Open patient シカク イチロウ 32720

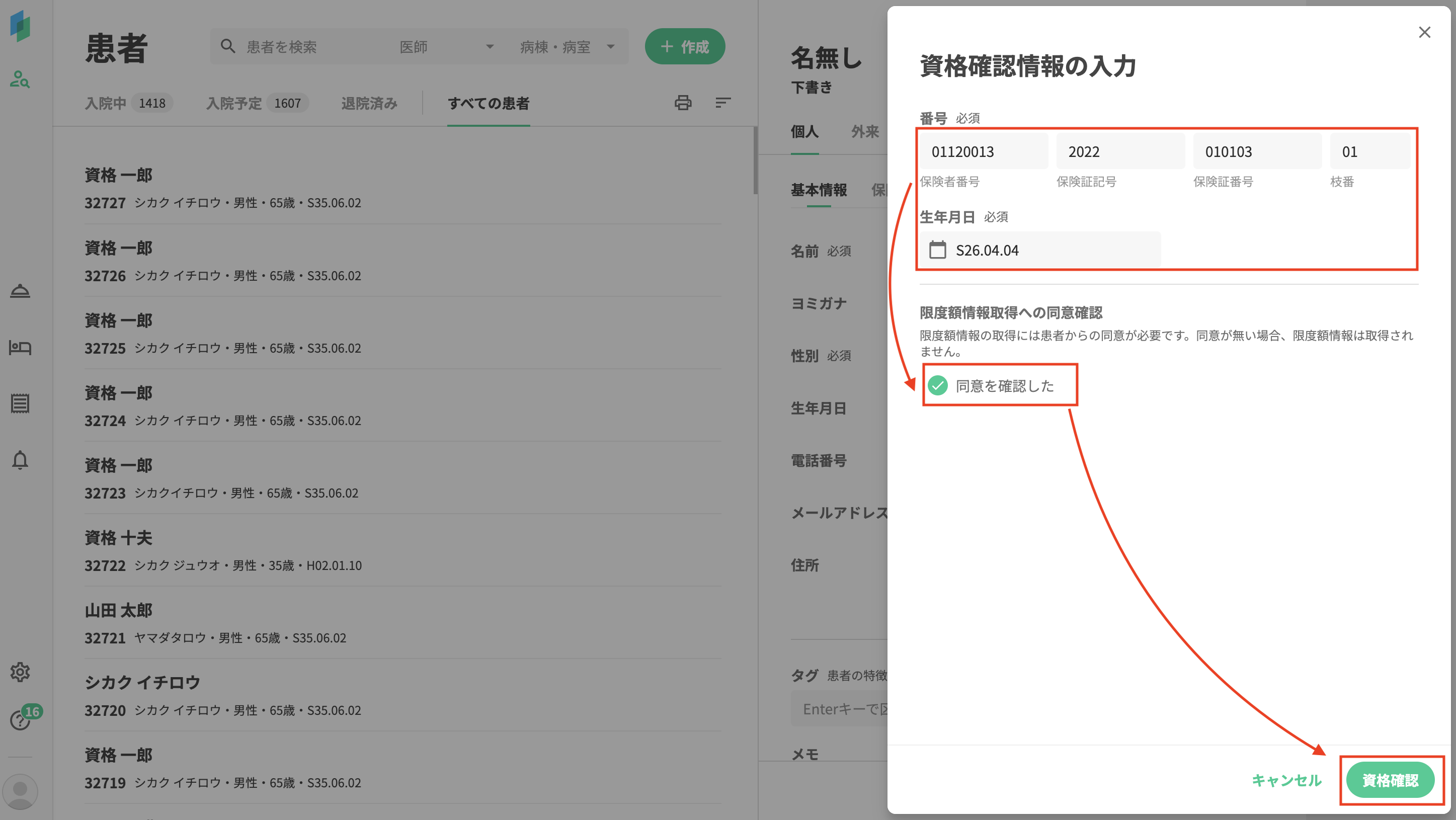402,695
